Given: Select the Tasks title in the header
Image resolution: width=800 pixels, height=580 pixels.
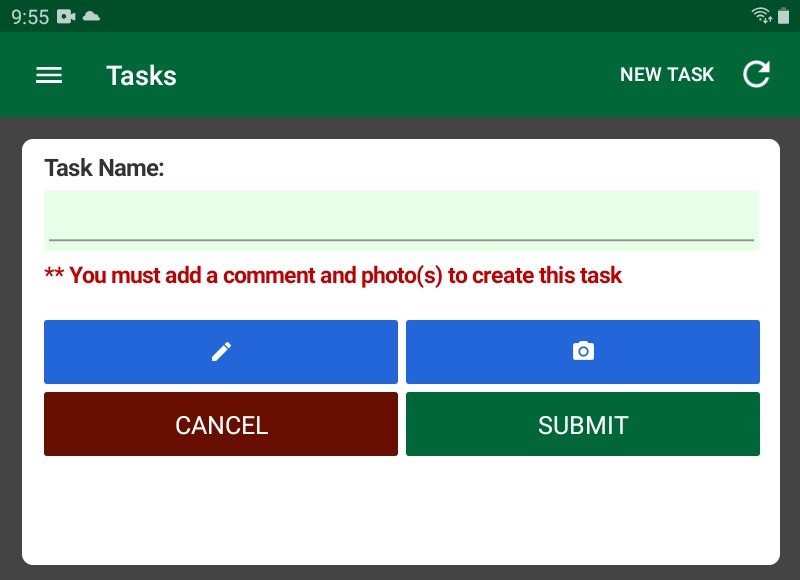Looking at the screenshot, I should pos(141,76).
